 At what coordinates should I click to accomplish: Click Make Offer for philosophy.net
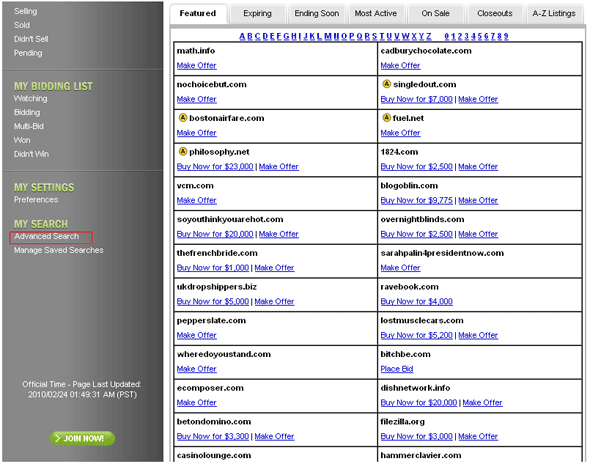(x=278, y=167)
